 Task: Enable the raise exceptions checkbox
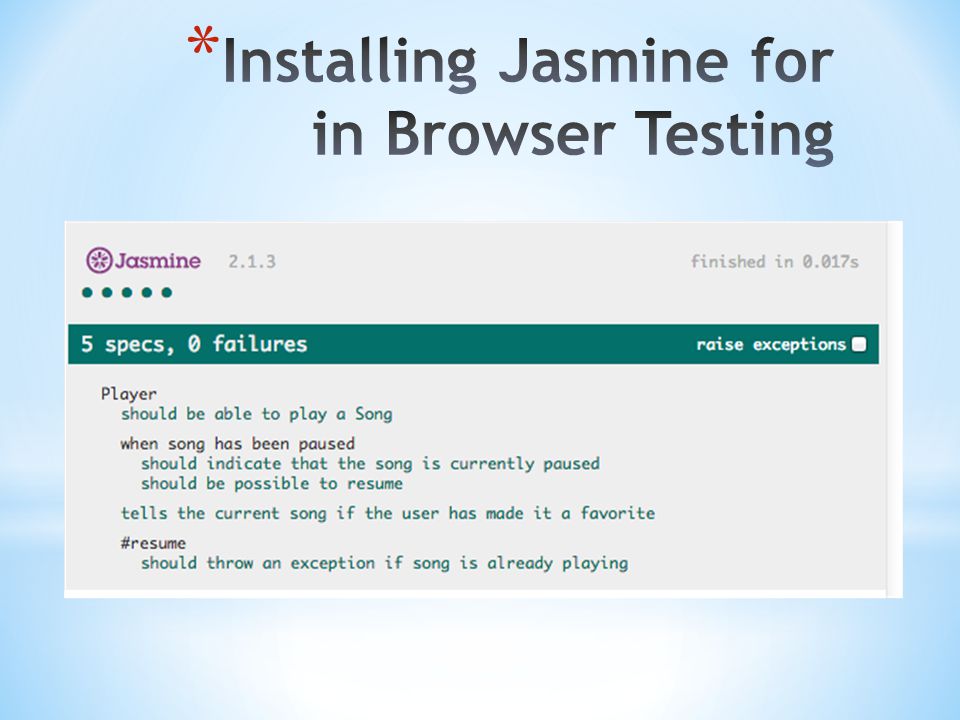coord(859,344)
